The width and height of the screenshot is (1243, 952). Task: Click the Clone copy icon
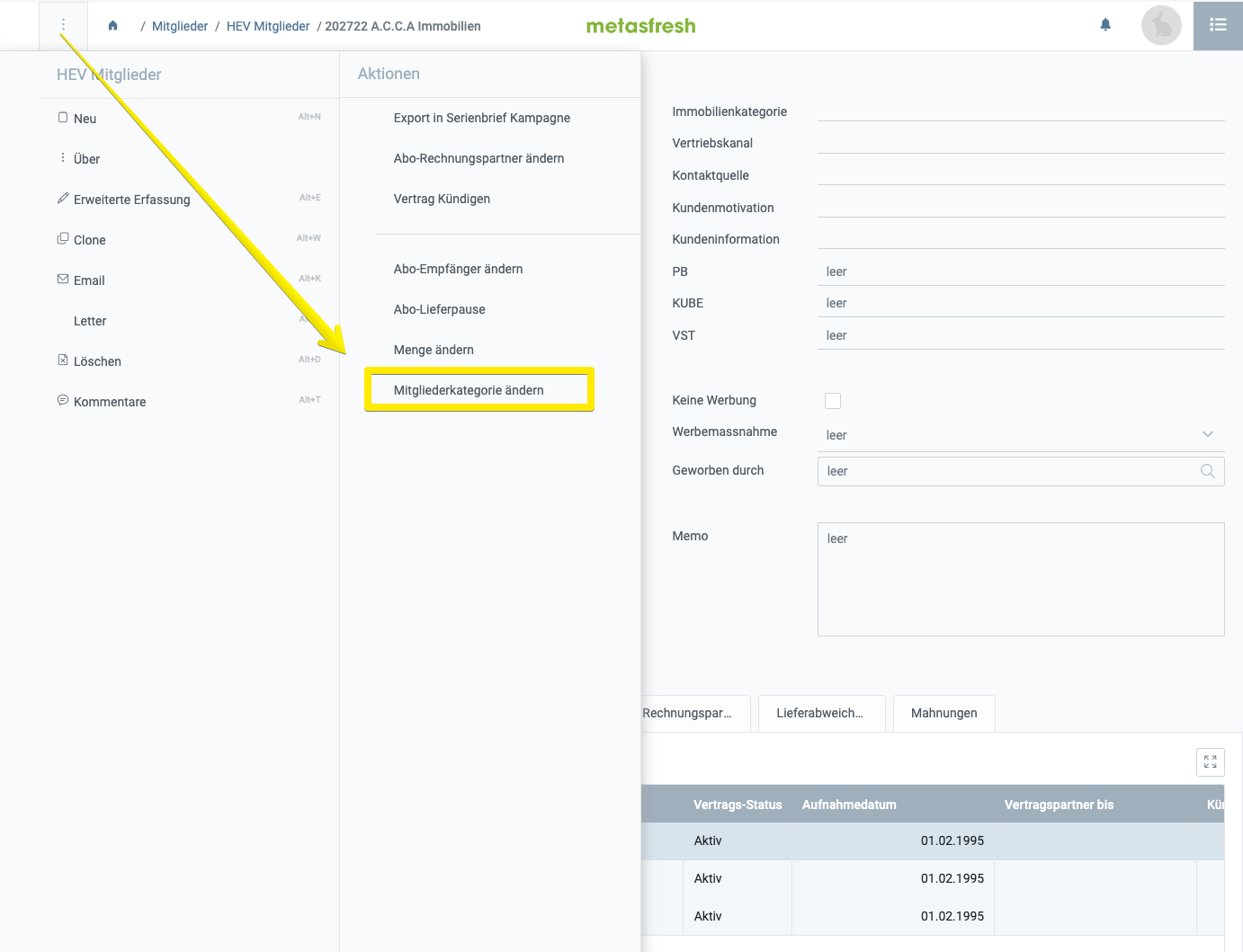point(63,239)
